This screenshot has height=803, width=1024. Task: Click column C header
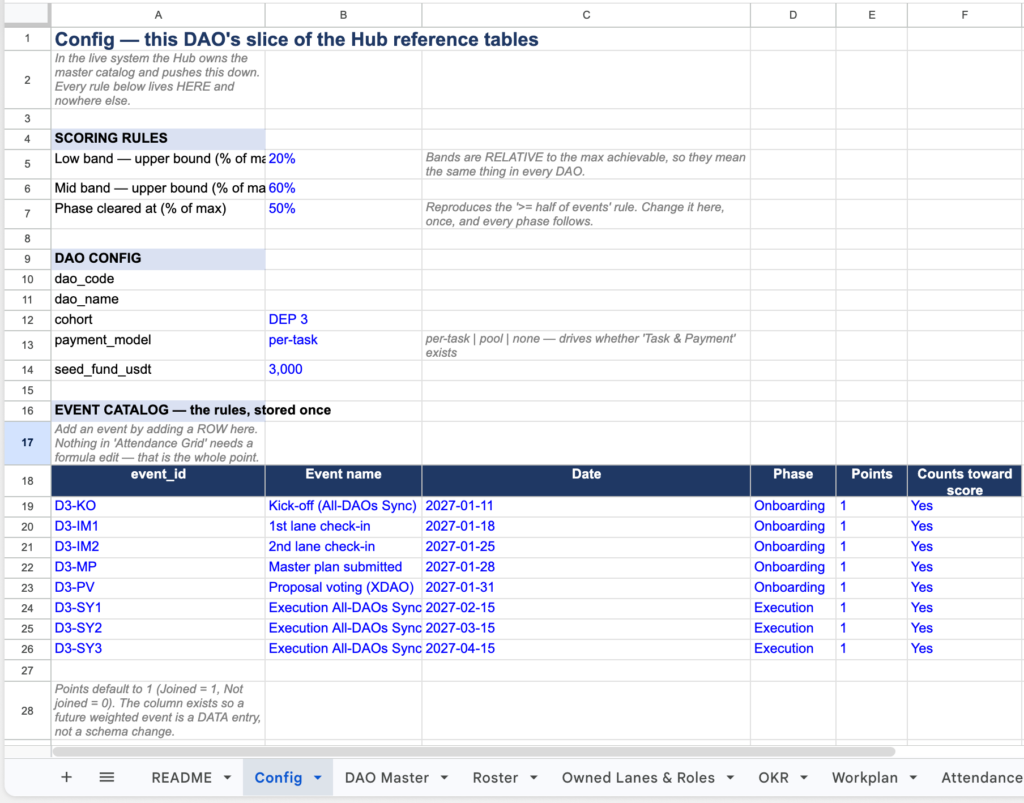point(586,14)
